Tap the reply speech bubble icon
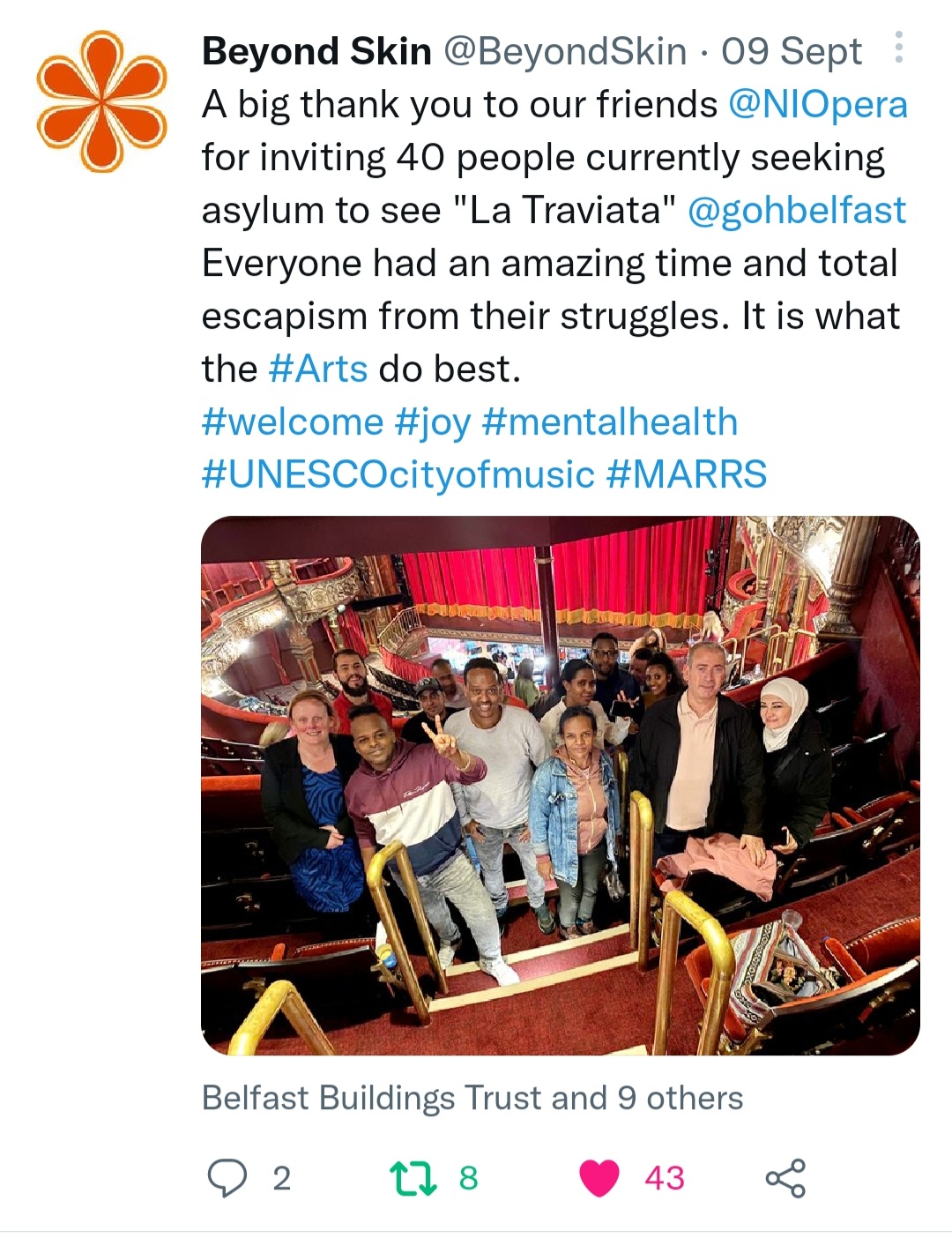This screenshot has width=952, height=1253. [x=227, y=1178]
